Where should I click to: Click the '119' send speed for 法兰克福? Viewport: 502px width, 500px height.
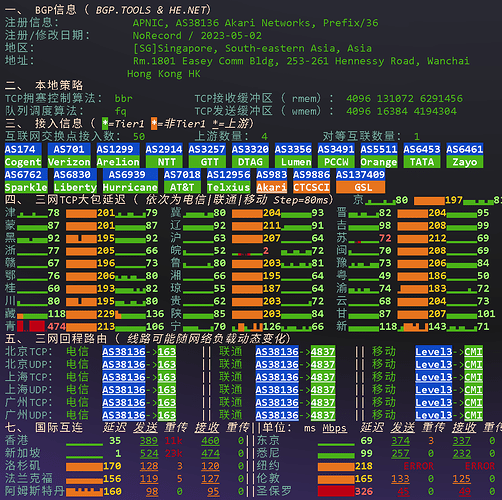click(x=149, y=479)
